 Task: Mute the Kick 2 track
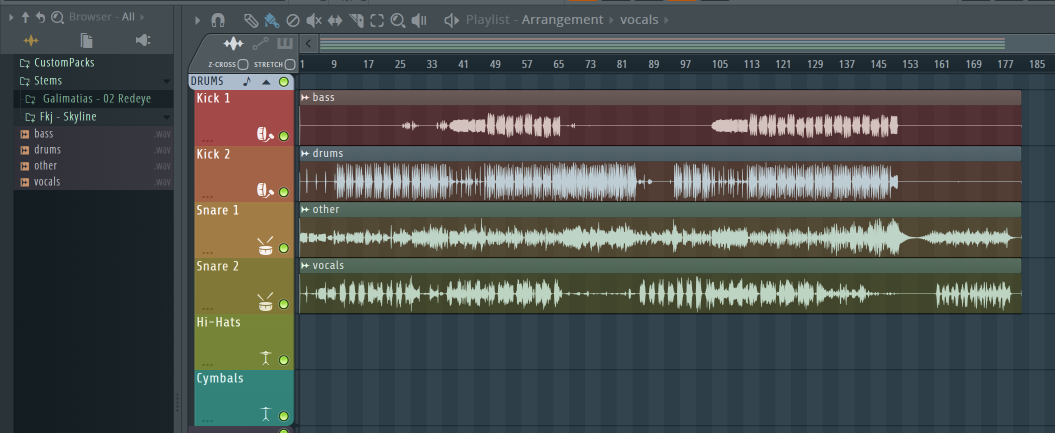[x=283, y=192]
